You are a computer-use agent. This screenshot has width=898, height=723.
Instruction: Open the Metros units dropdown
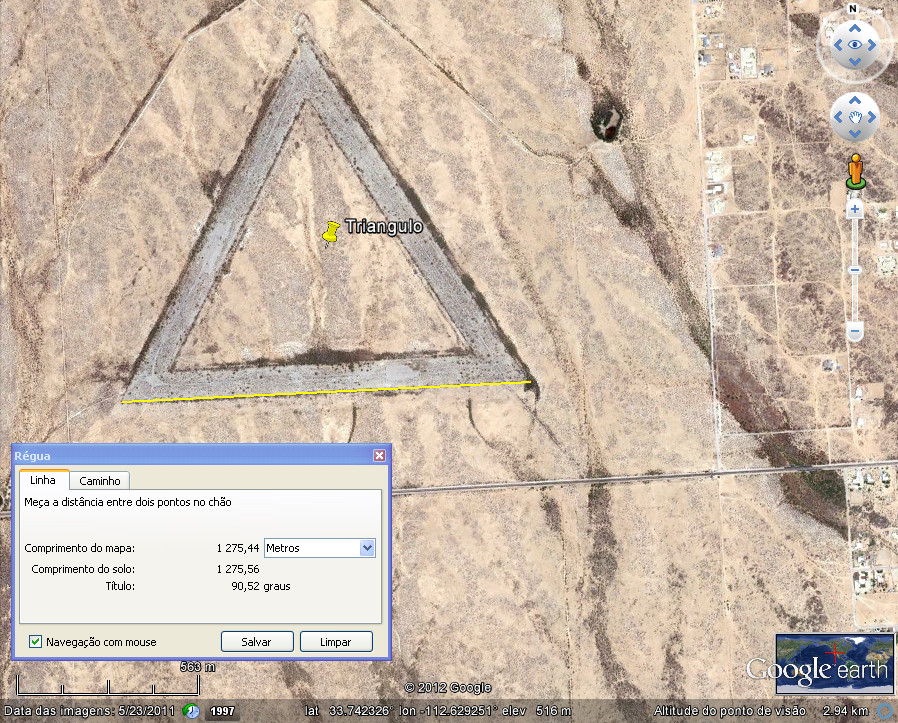366,548
